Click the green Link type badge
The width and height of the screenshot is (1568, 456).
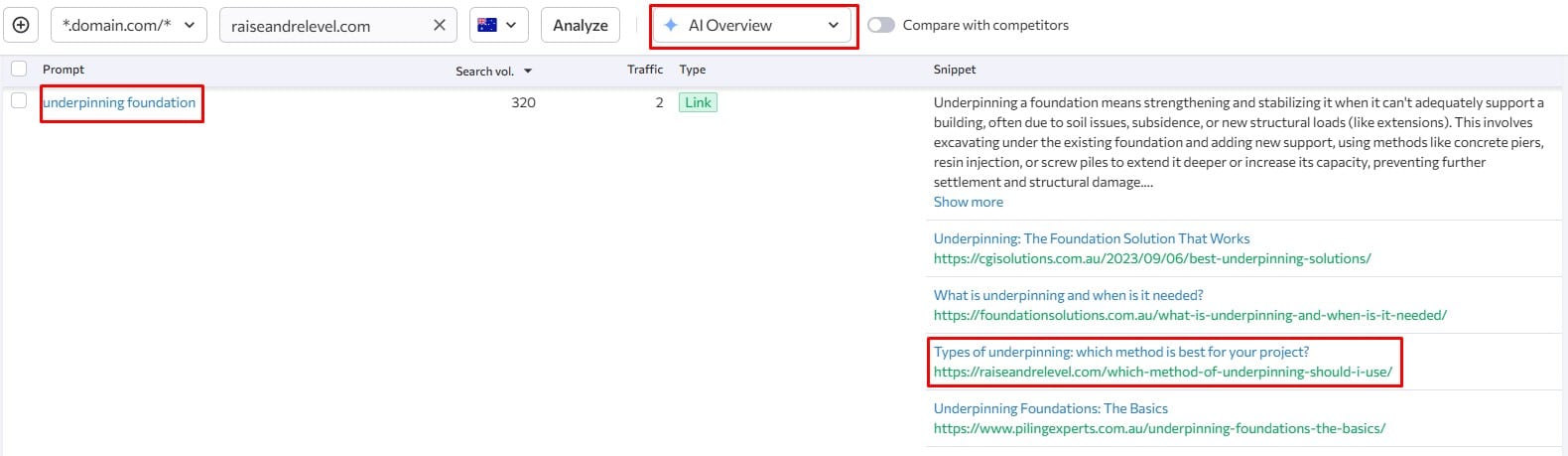[698, 102]
